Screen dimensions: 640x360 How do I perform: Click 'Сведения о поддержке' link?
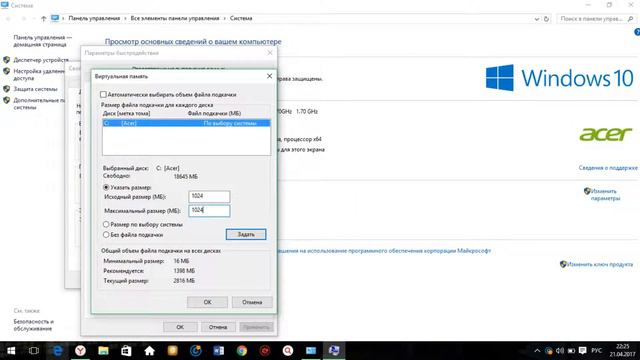tap(608, 168)
